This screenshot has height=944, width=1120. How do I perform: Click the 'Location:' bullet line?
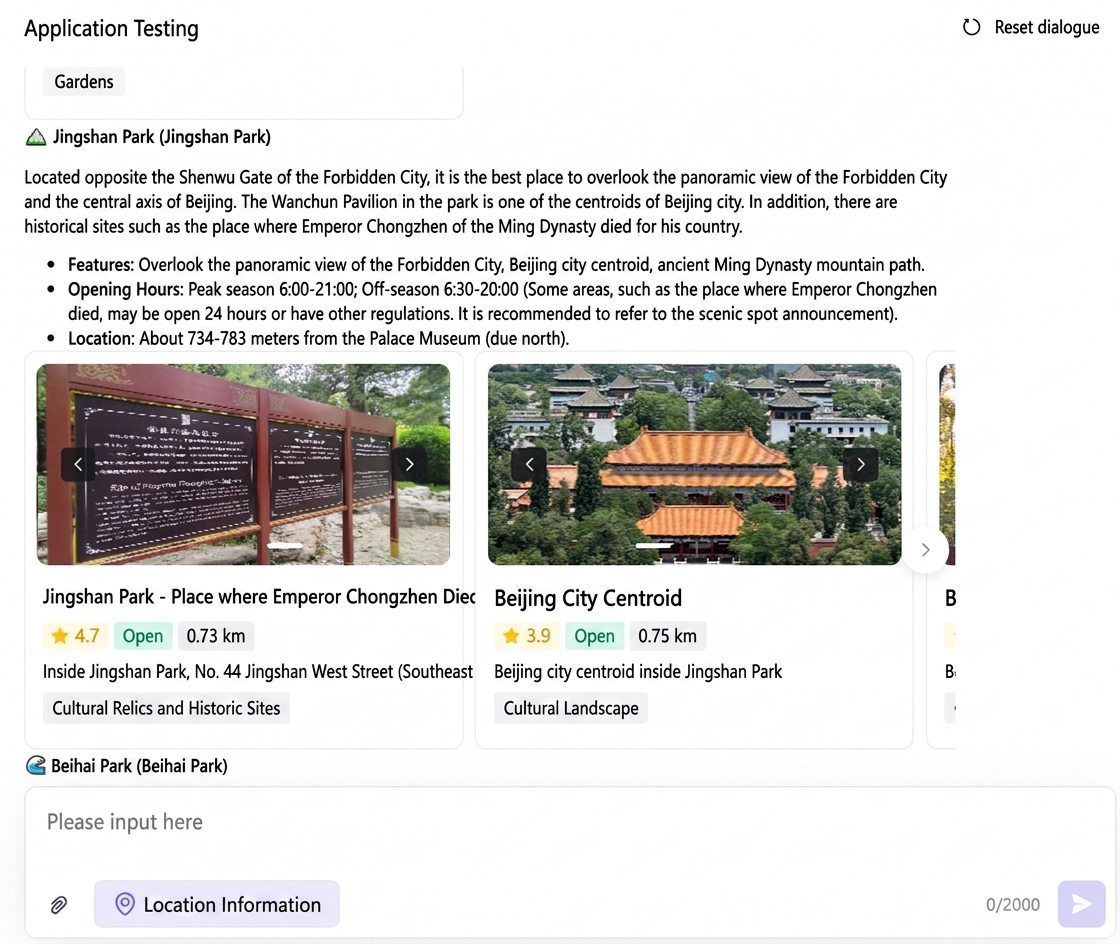pyautogui.click(x=319, y=338)
